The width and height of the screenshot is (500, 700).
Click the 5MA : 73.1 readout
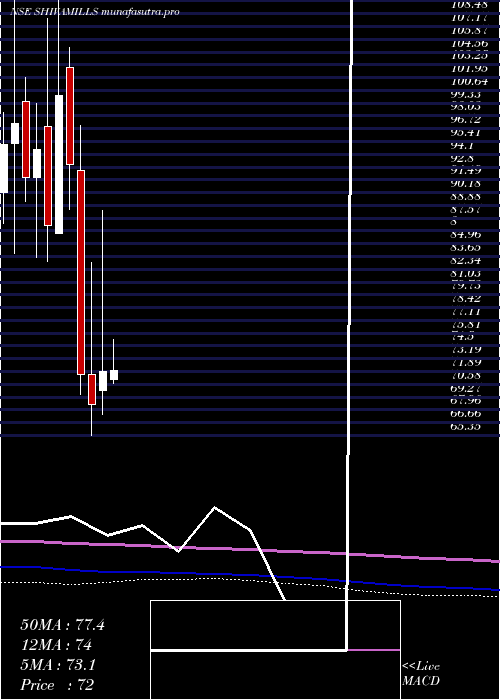click(x=58, y=665)
